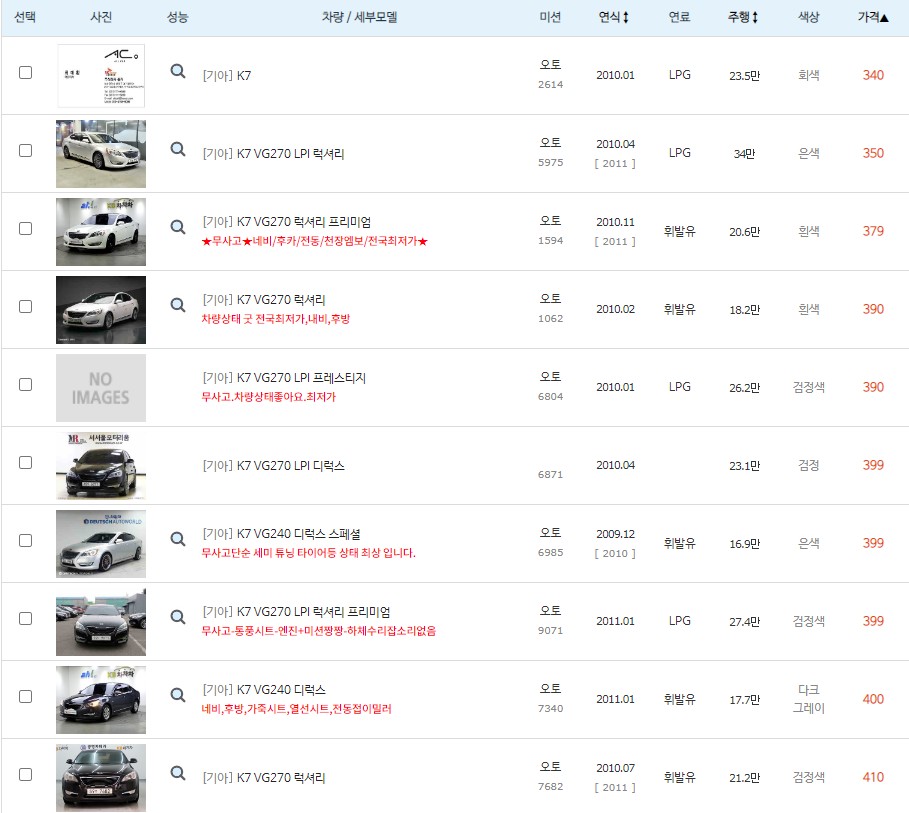Open magnifier for K7 VG270 럭셔리 priced 410
Viewport: 909px width, 813px height.
[x=178, y=774]
